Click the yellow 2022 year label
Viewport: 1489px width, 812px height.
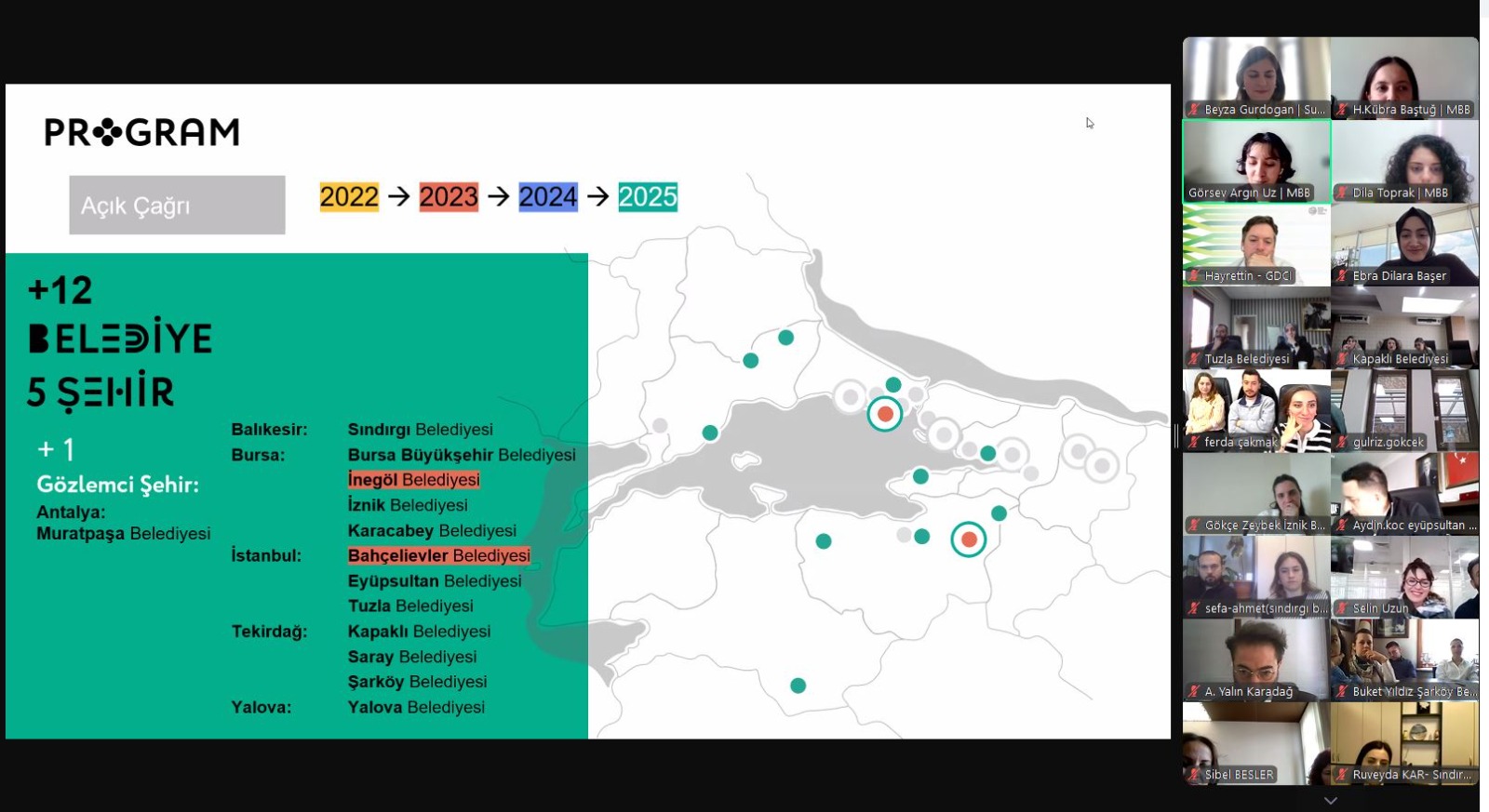(x=349, y=197)
